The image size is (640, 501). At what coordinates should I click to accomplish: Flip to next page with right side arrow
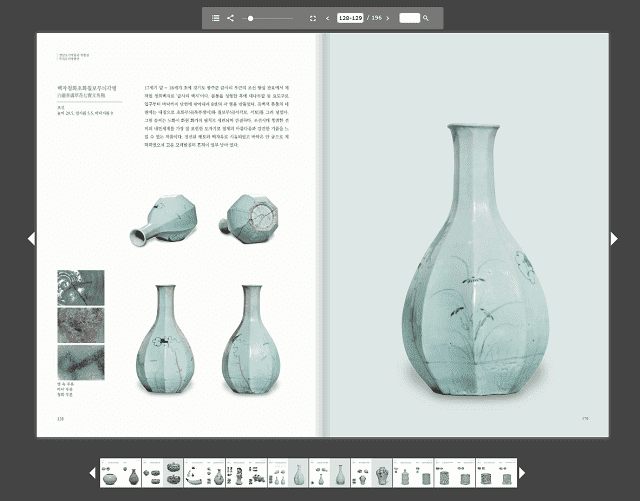(x=614, y=238)
